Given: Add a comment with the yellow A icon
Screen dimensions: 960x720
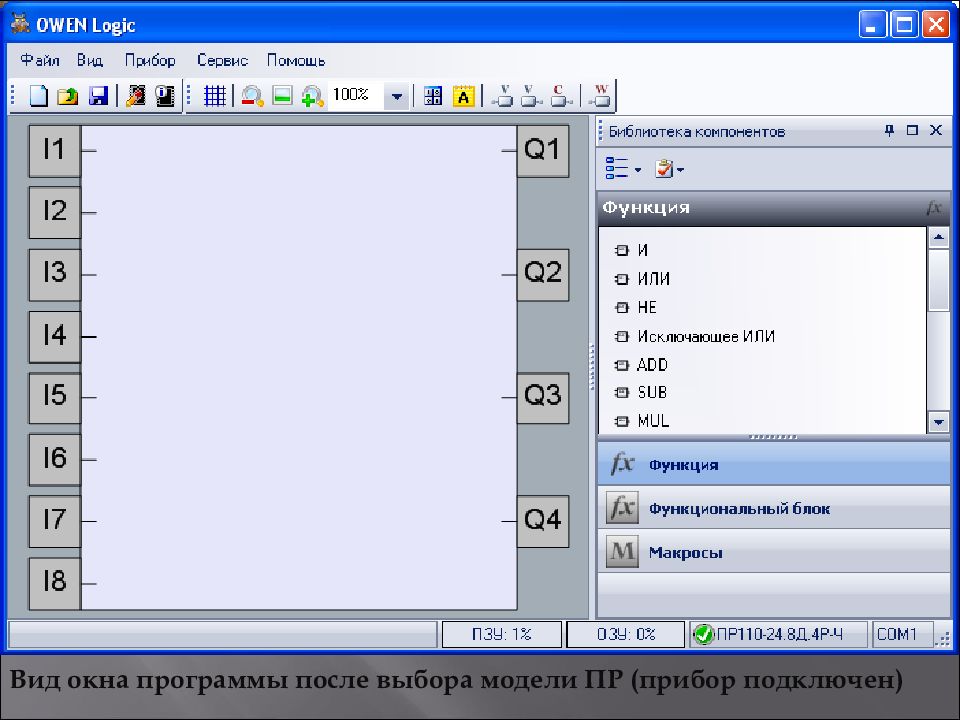Looking at the screenshot, I should (463, 96).
